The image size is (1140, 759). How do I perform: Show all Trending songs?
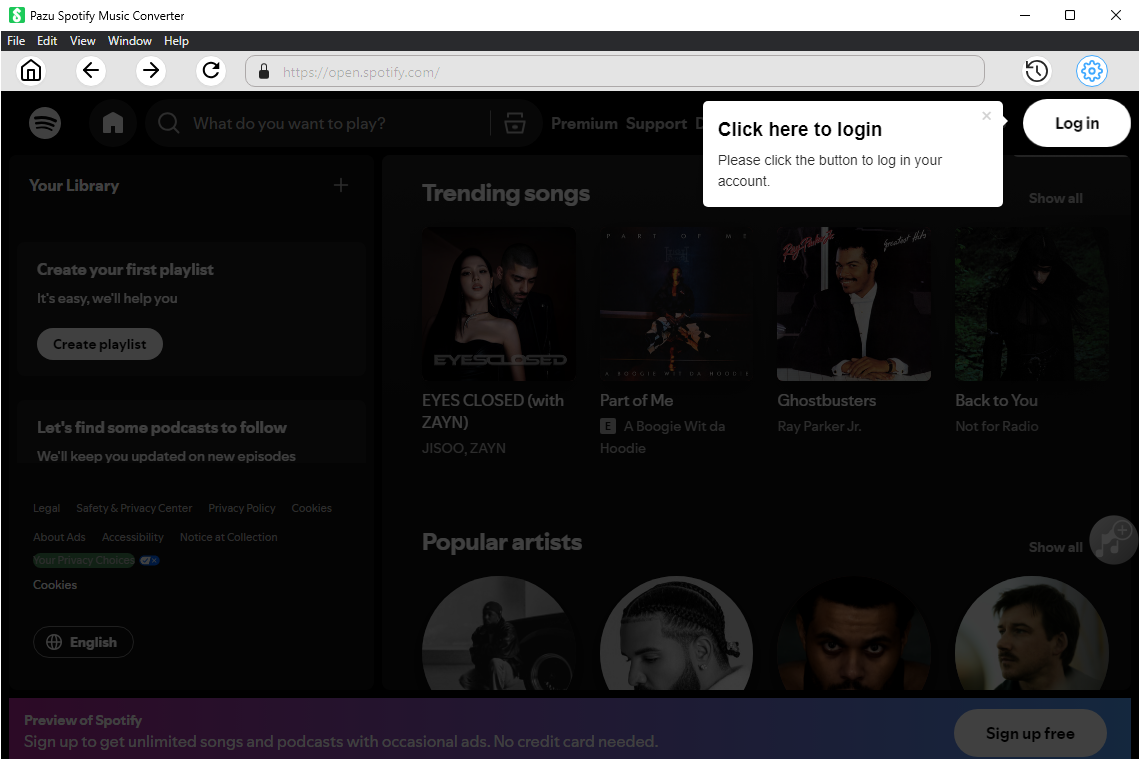pos(1055,198)
